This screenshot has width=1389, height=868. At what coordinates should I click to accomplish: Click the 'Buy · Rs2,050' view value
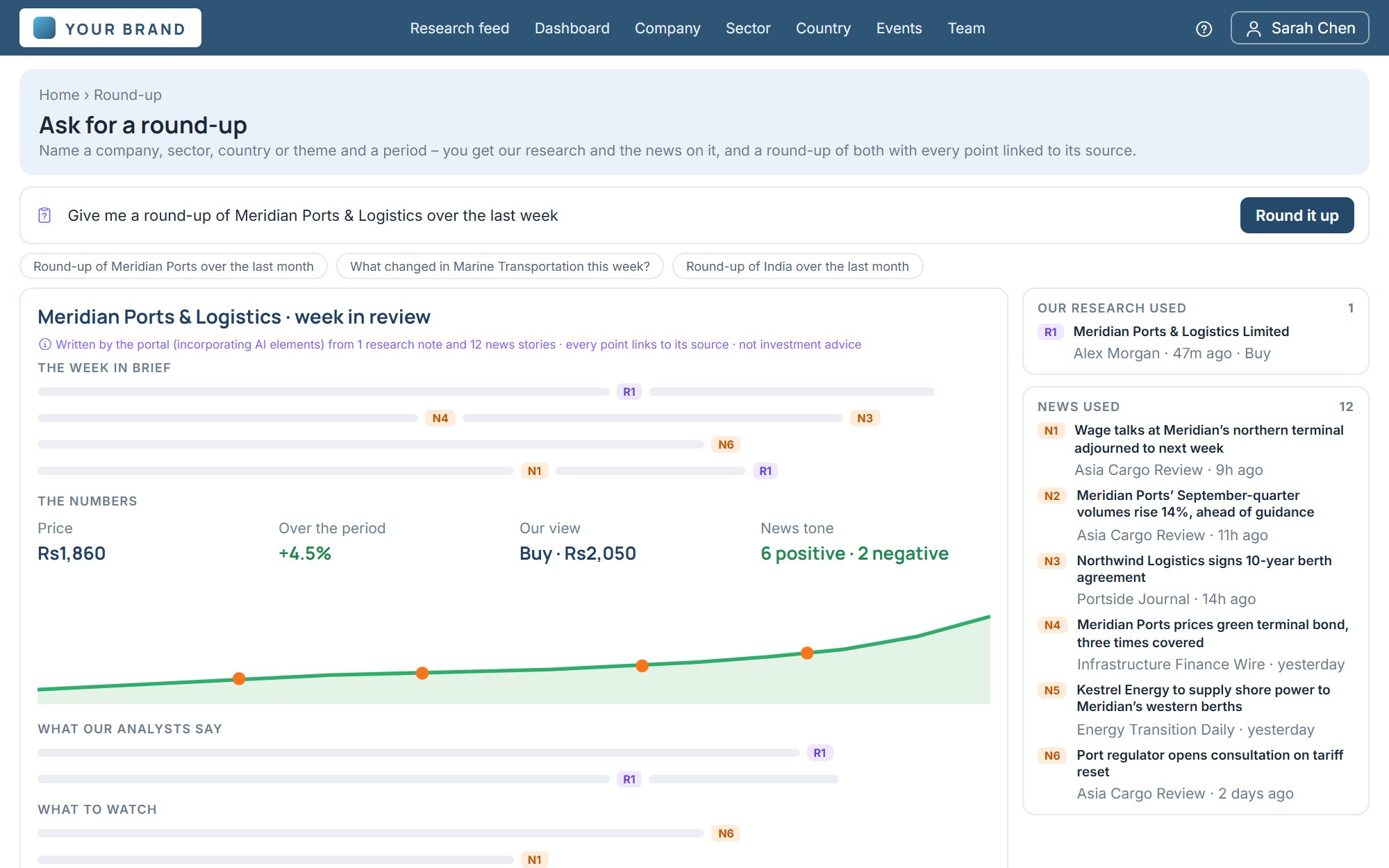pyautogui.click(x=578, y=553)
